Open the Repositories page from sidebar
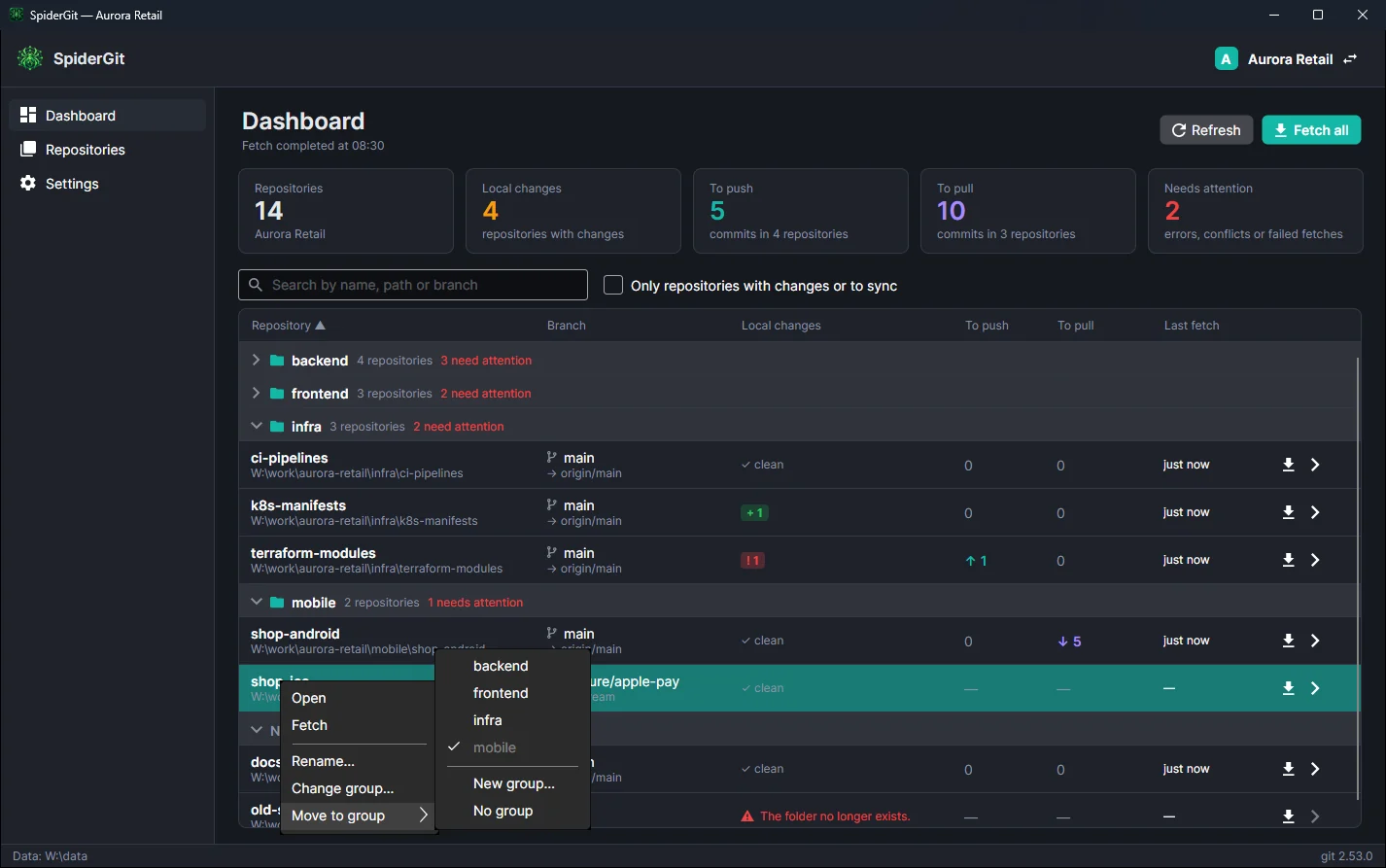This screenshot has width=1386, height=868. click(x=108, y=150)
